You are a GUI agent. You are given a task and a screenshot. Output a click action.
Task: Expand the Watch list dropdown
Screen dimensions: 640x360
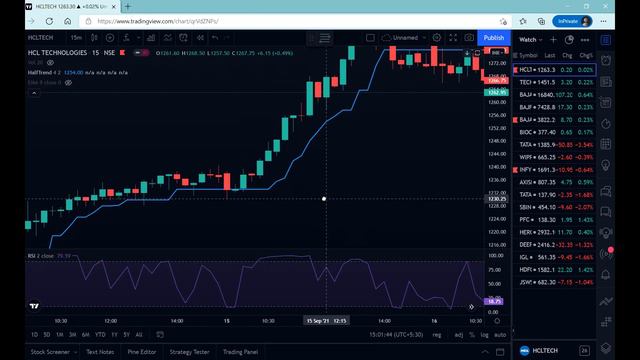(x=531, y=40)
